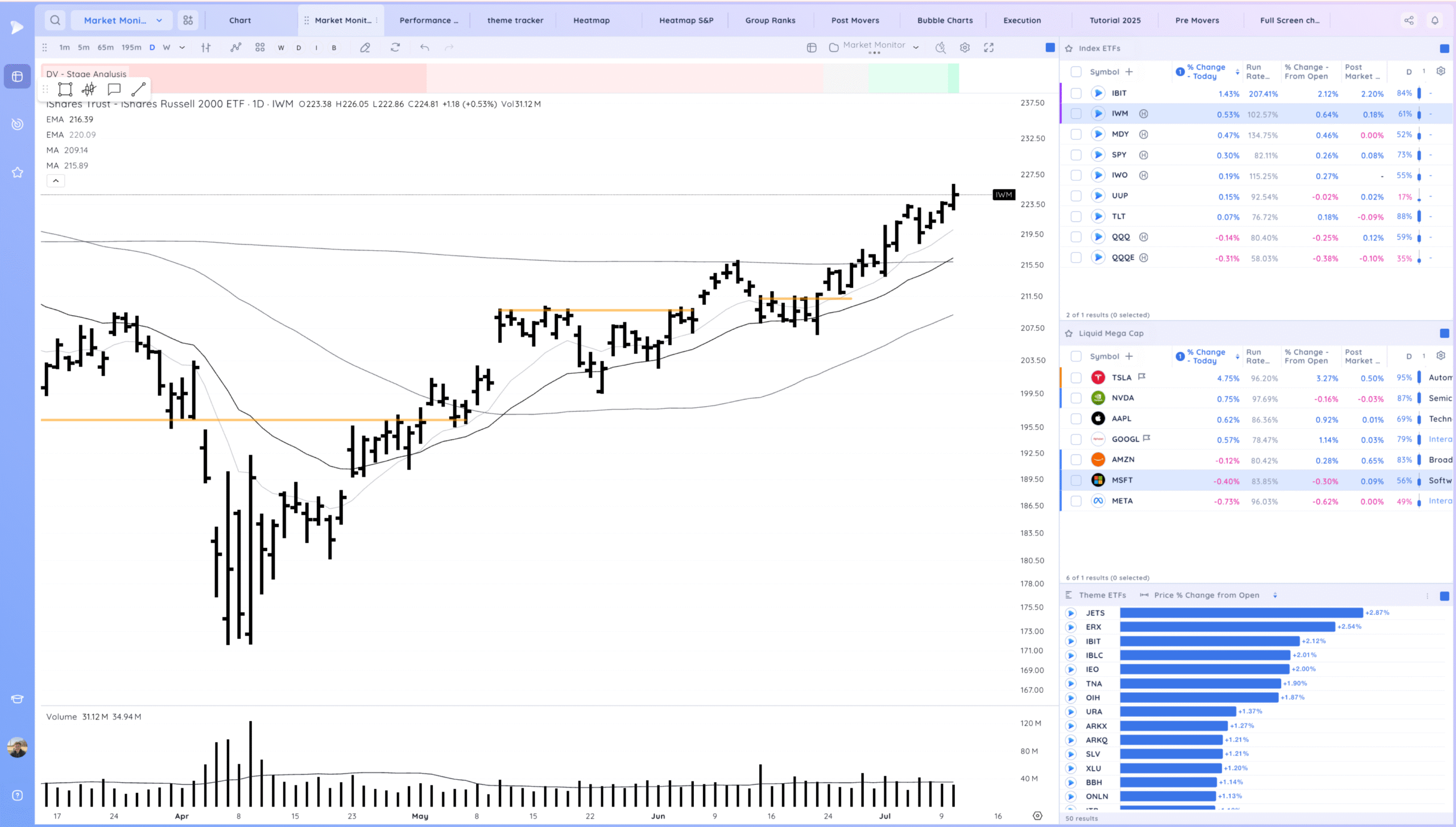
Task: Click the Index ETFs blue color square
Action: pyautogui.click(x=1444, y=48)
